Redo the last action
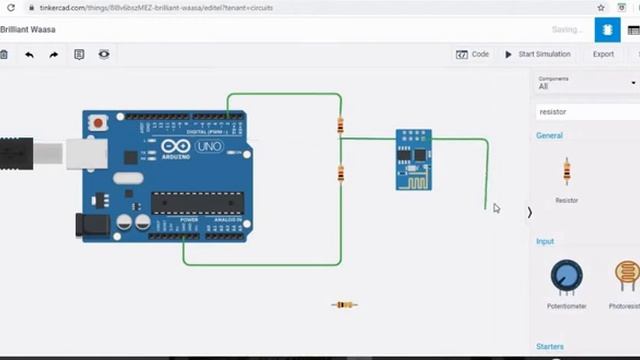 coord(53,55)
